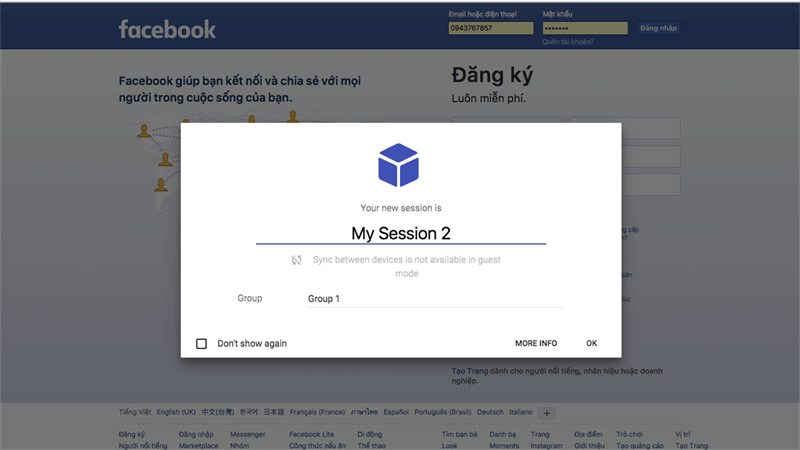Switch language to English (UK)
Image resolution: width=800 pixels, height=450 pixels.
point(176,412)
